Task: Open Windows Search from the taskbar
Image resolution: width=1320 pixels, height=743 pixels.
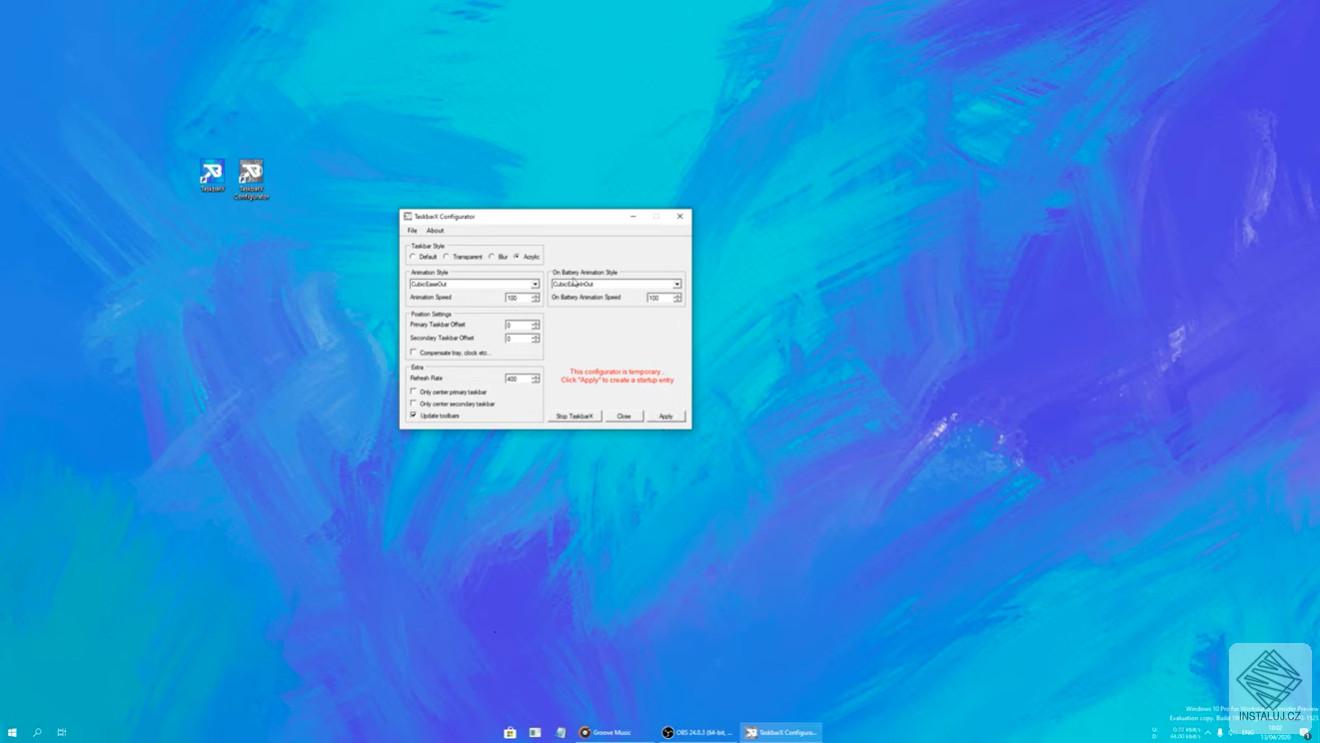Action: pyautogui.click(x=37, y=732)
